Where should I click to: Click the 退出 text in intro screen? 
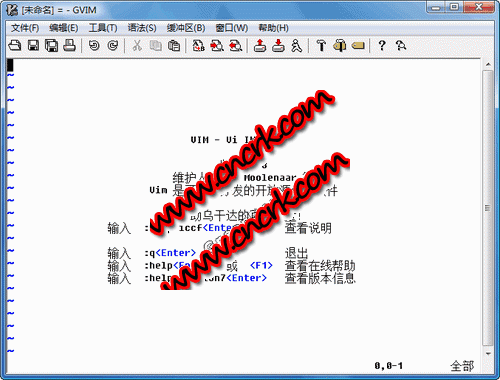point(296,253)
